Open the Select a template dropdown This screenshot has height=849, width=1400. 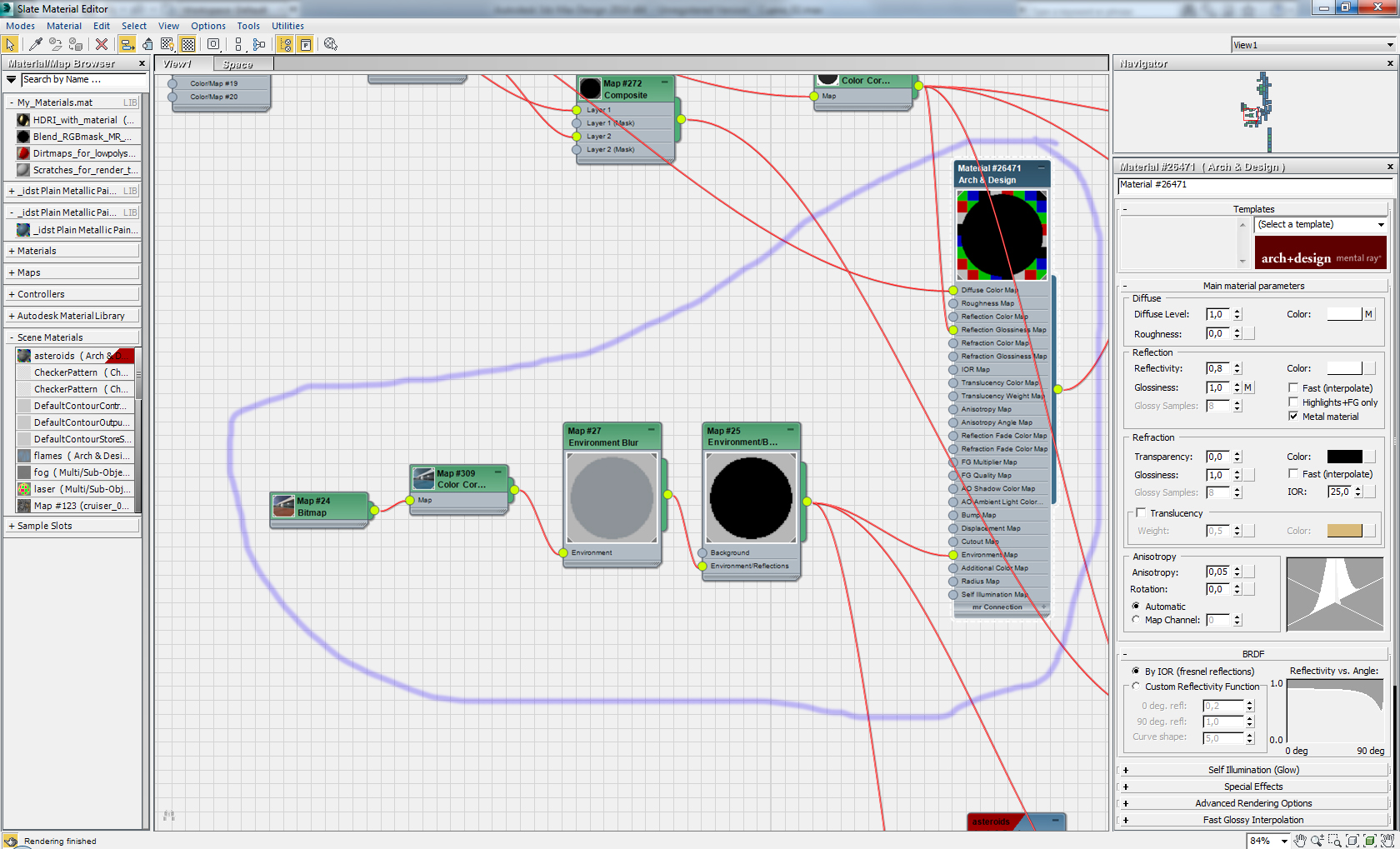1321,225
